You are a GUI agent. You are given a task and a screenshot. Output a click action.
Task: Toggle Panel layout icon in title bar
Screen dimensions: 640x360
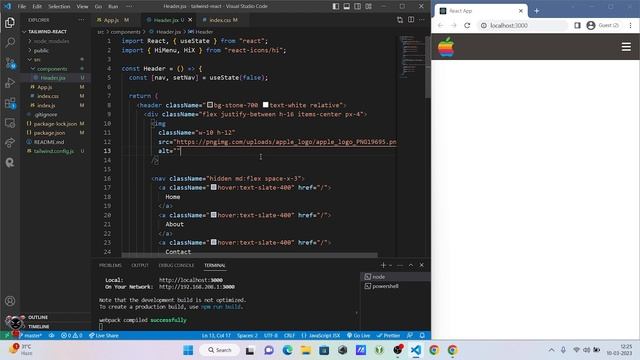coord(347,6)
